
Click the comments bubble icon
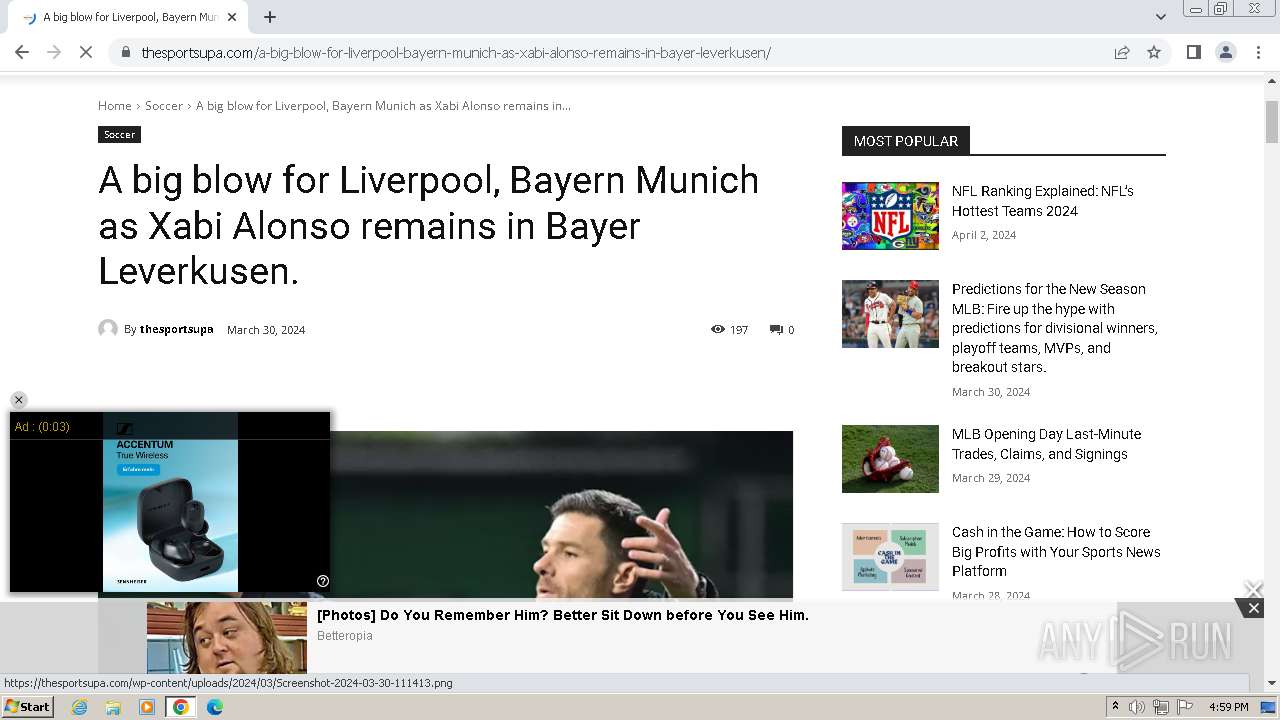(776, 329)
